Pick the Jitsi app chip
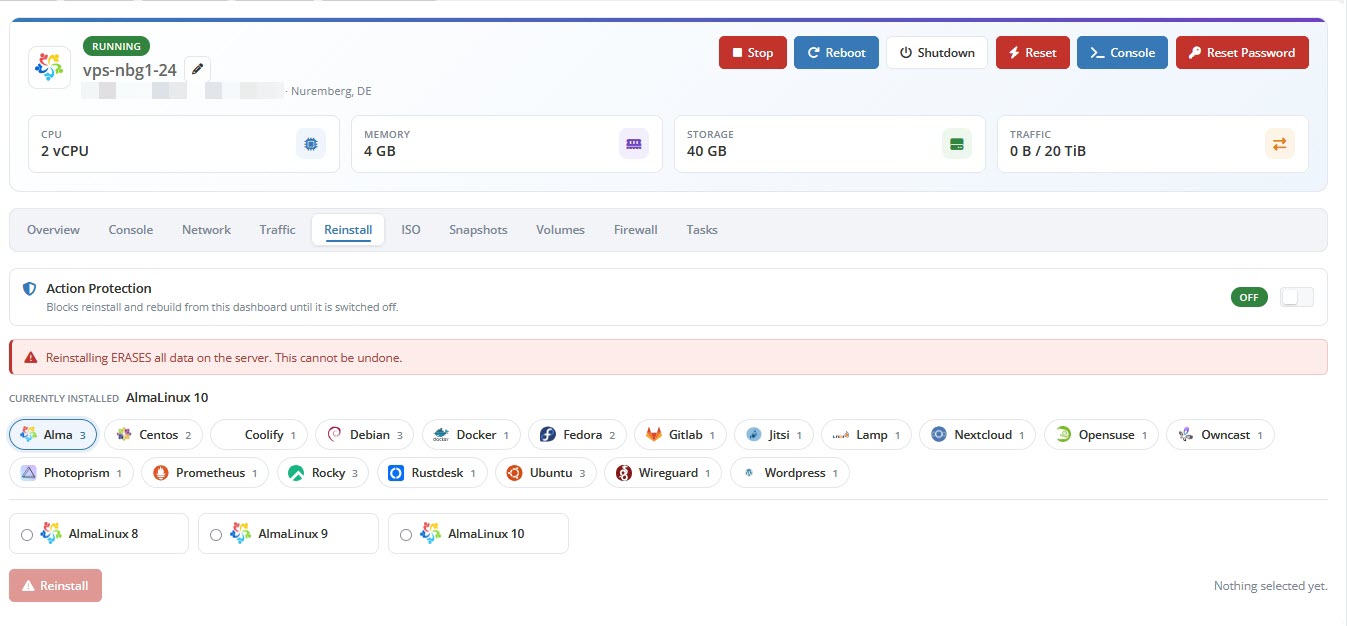This screenshot has width=1347, height=626. tap(774, 435)
